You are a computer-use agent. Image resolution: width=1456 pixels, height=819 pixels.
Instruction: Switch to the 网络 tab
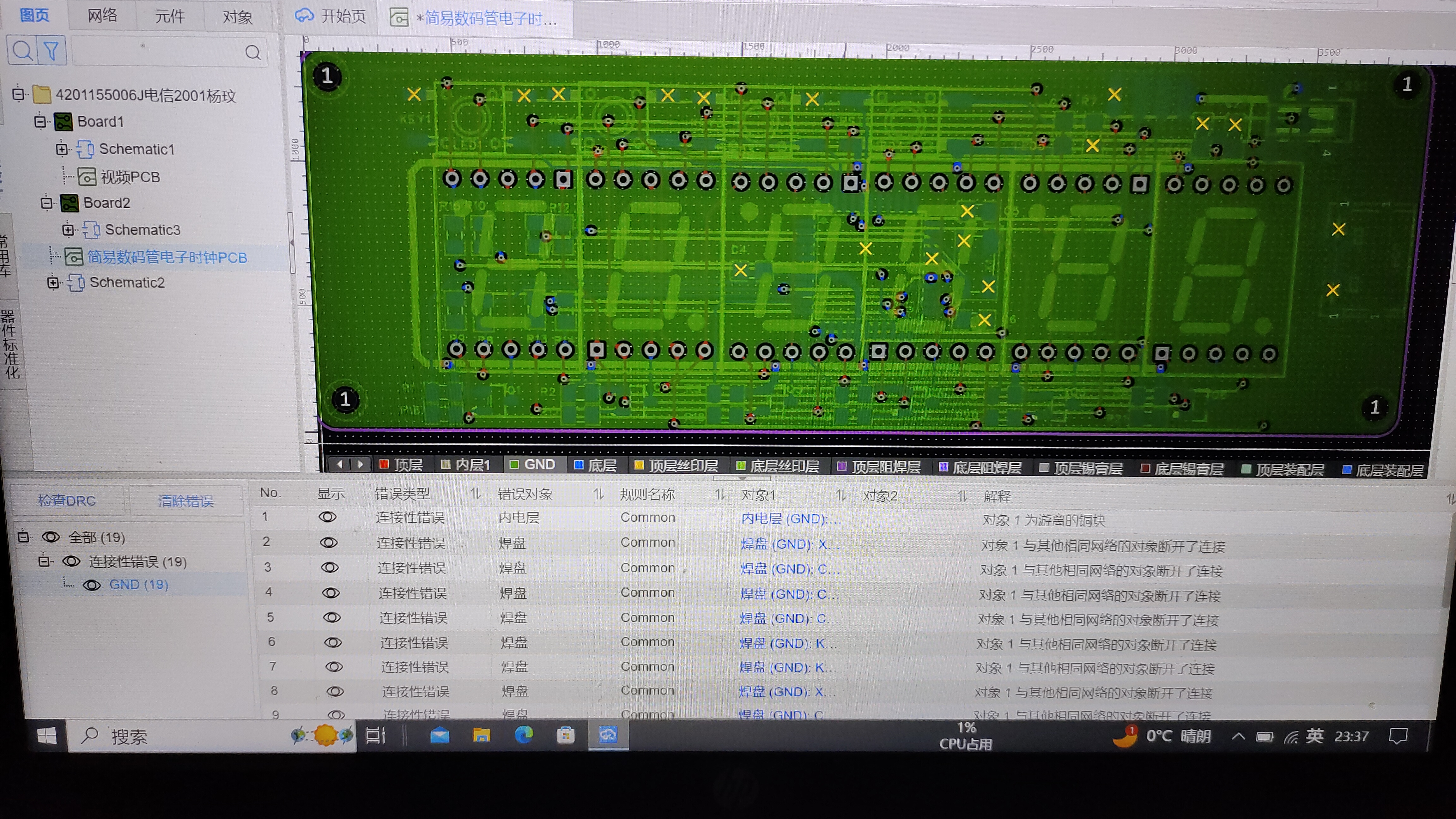[x=102, y=16]
